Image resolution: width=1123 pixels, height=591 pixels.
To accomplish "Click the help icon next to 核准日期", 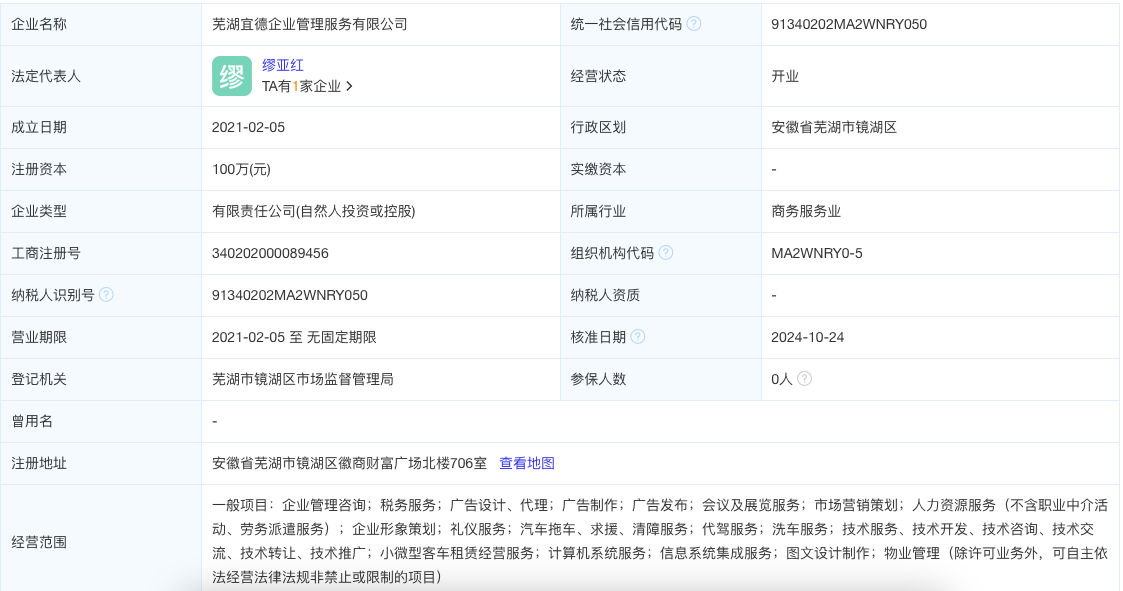I will (x=638, y=337).
